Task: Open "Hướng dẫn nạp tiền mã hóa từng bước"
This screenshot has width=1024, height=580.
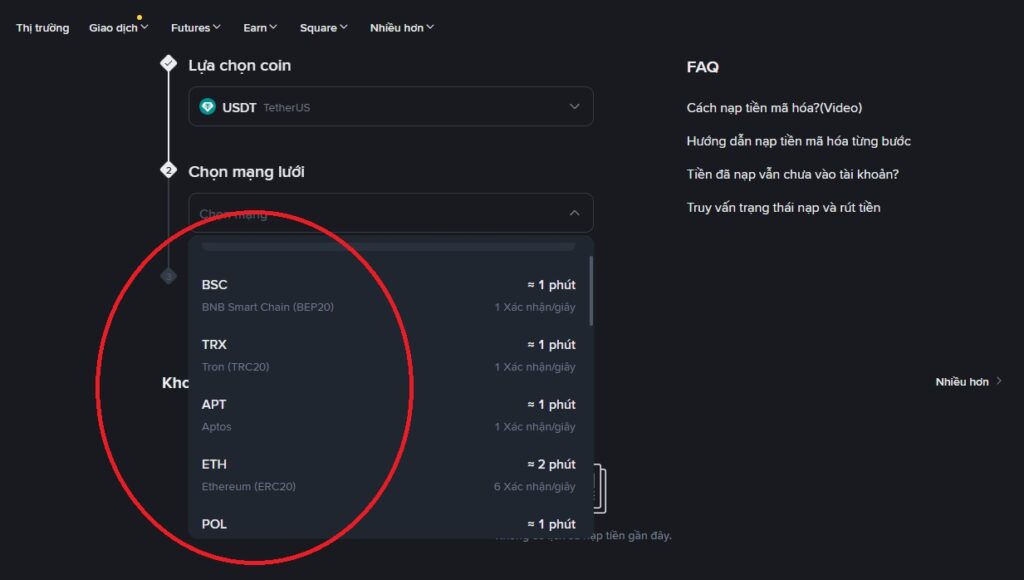Action: pos(798,141)
